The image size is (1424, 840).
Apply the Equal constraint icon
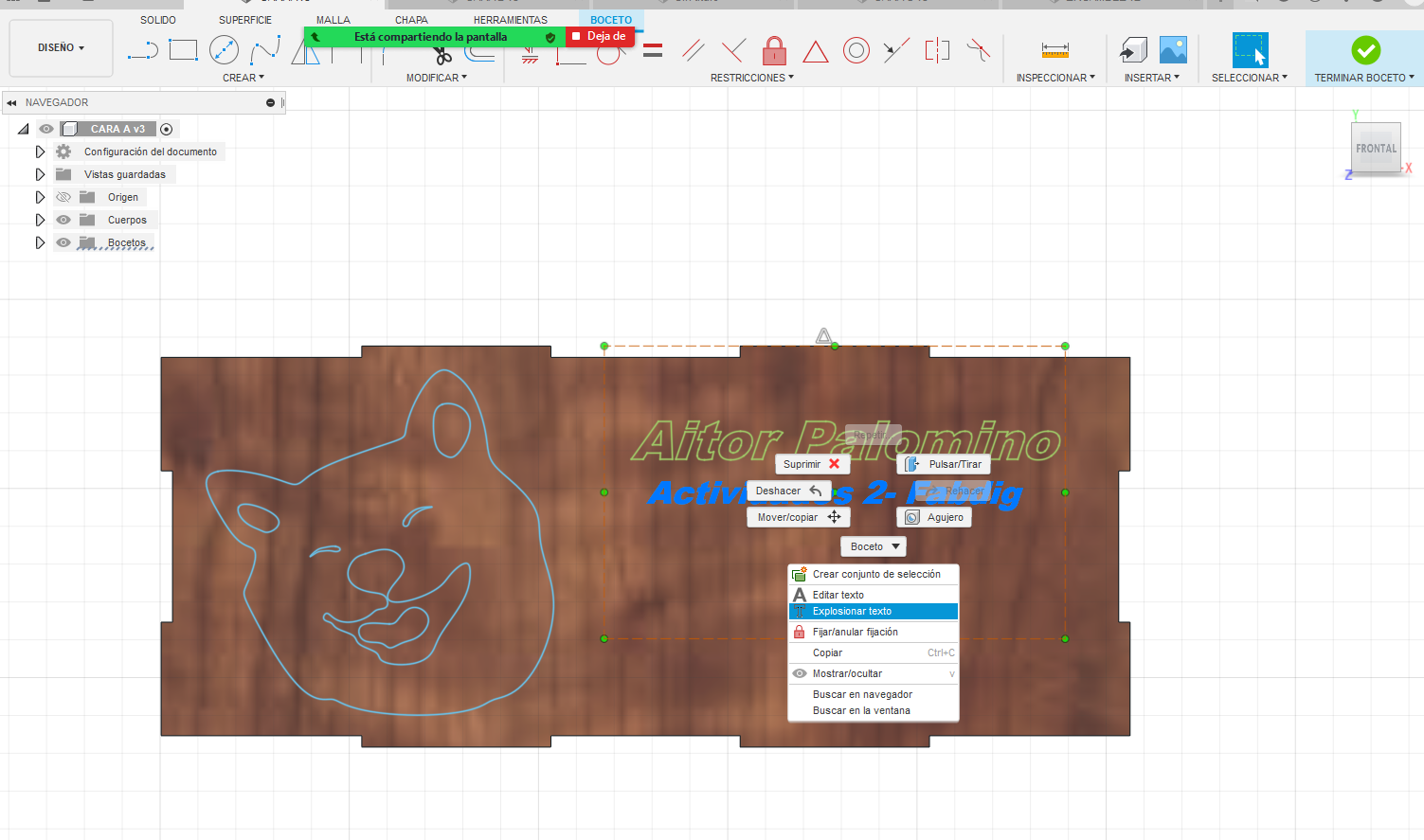[x=653, y=50]
